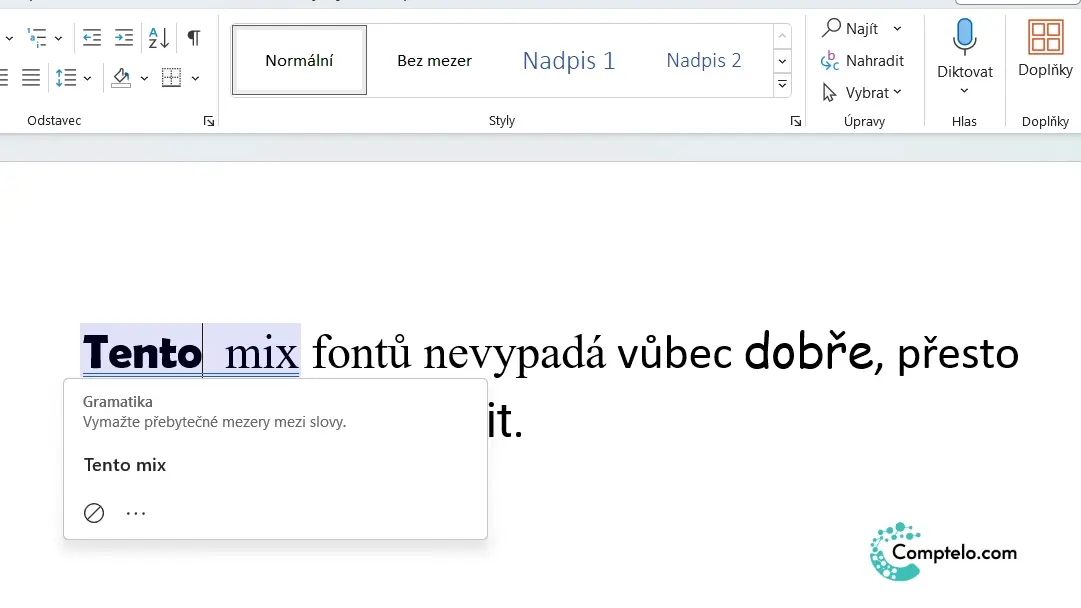Click the borders icon
1081x608 pixels.
click(171, 77)
